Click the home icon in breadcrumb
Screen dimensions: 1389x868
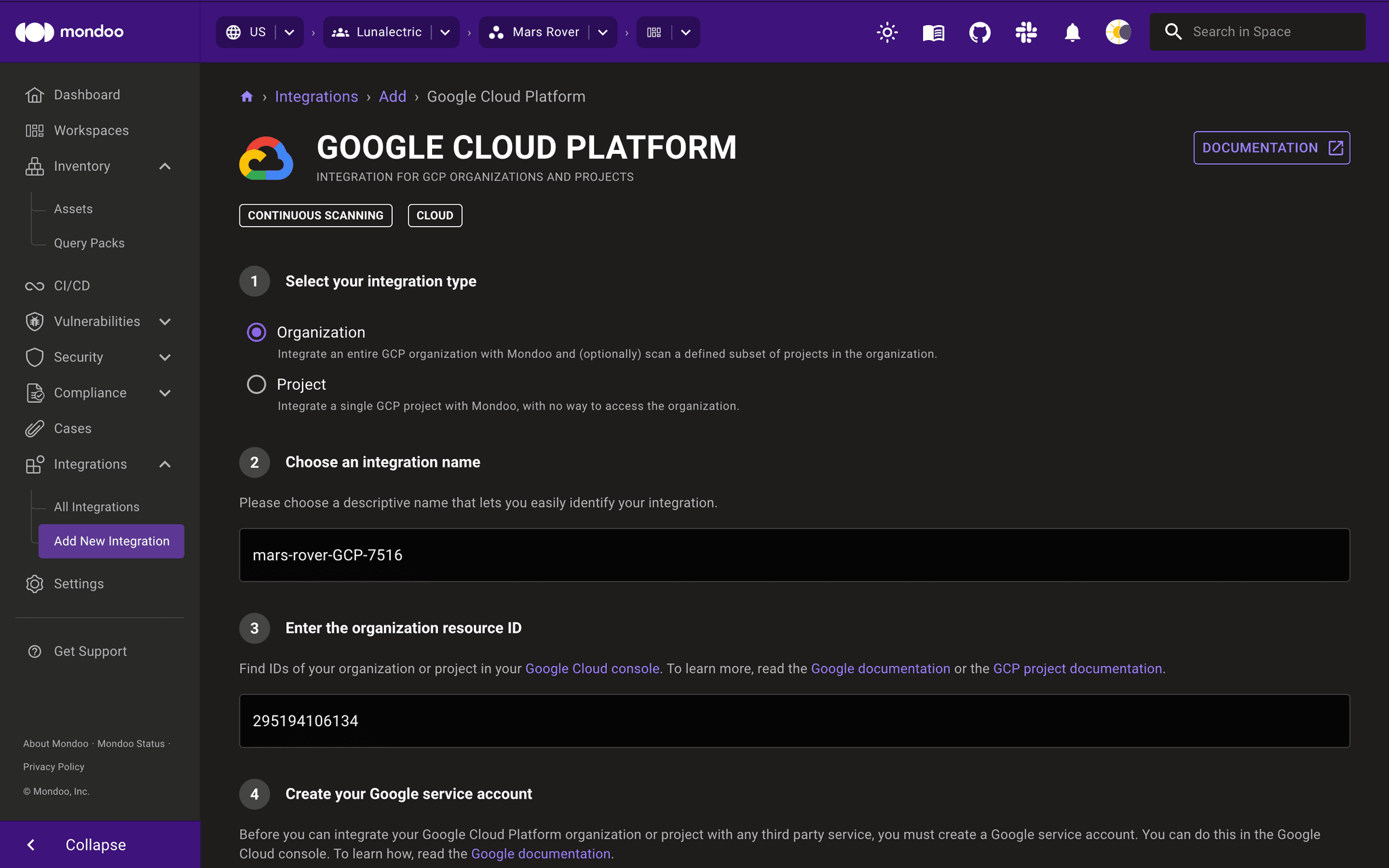[x=247, y=97]
